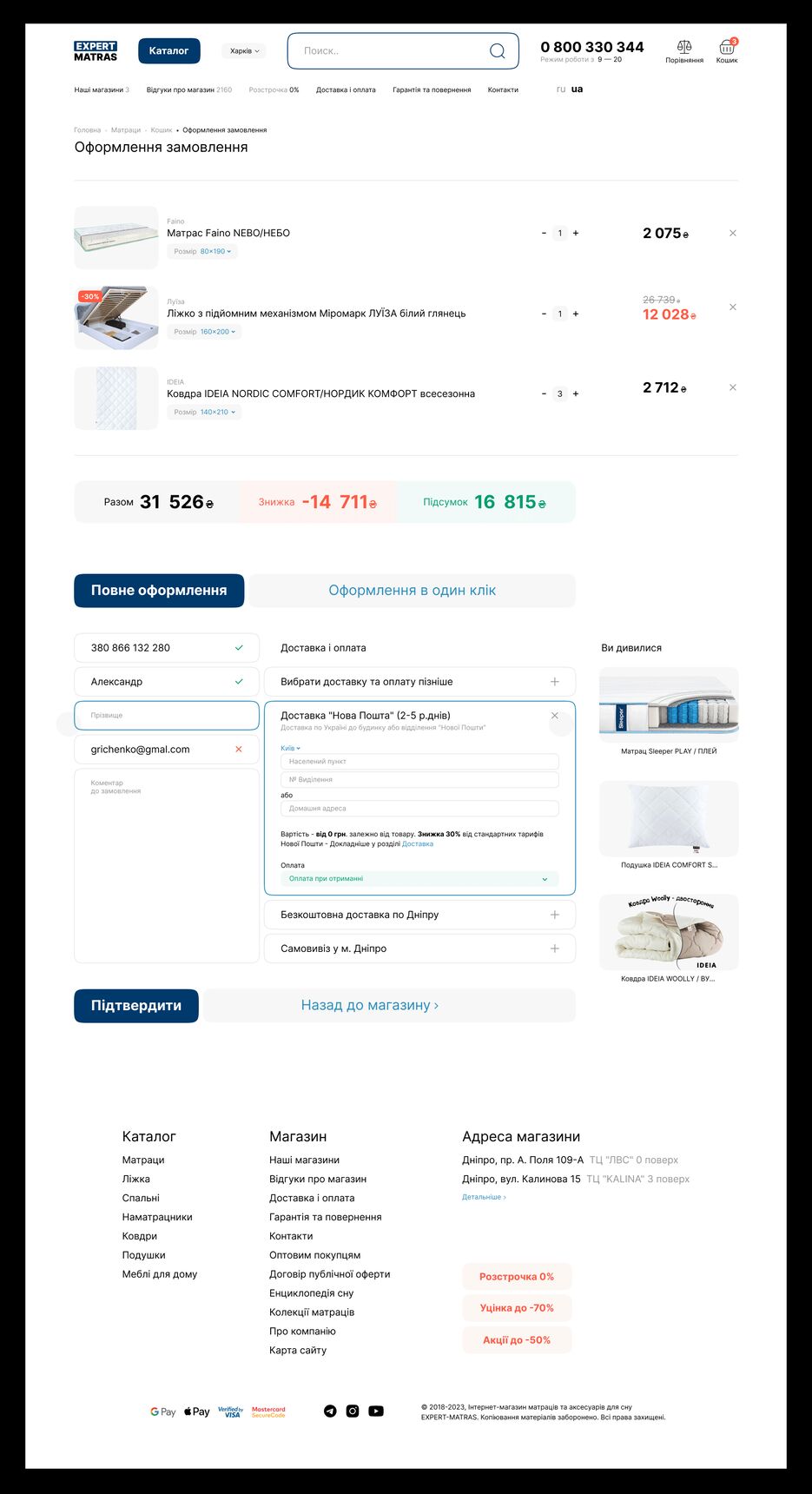Click the Підтвердити button
Viewport: 812px width, 1494px height.
pos(136,1006)
